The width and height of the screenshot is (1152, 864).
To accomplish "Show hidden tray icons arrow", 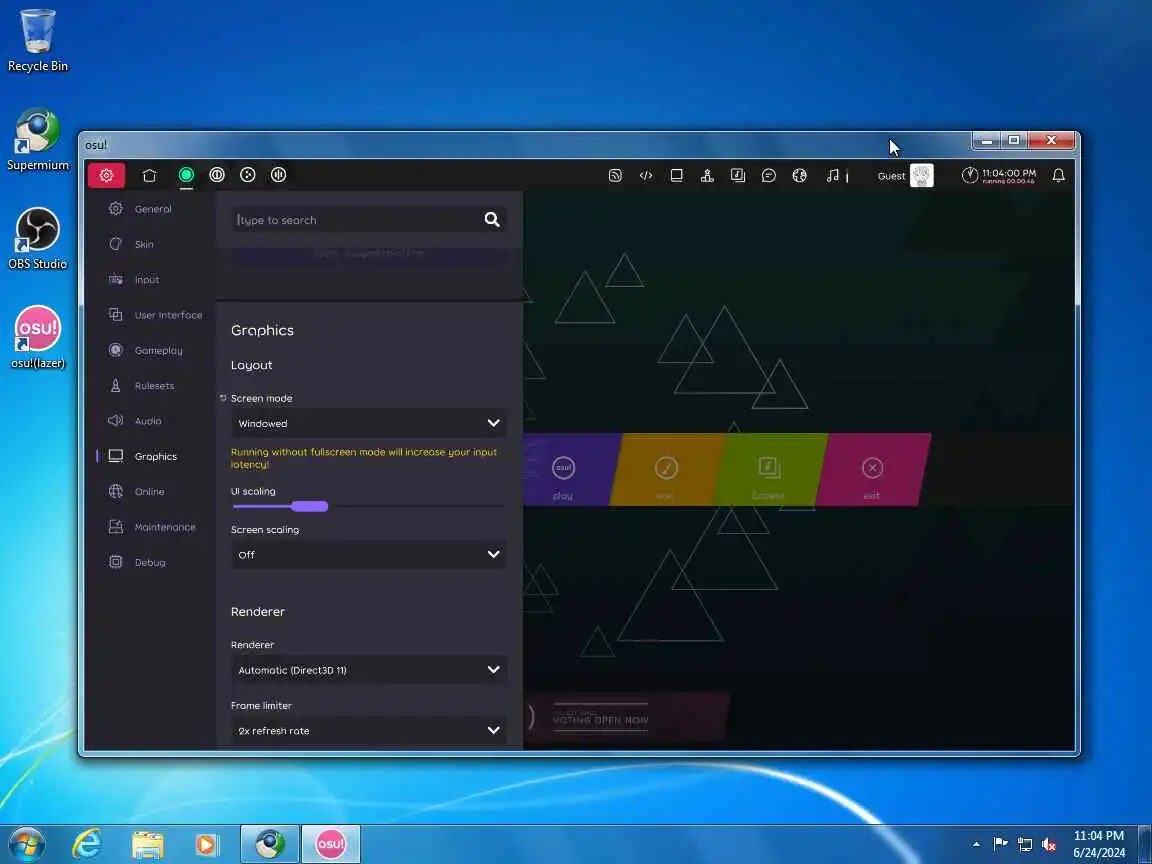I will (x=976, y=845).
